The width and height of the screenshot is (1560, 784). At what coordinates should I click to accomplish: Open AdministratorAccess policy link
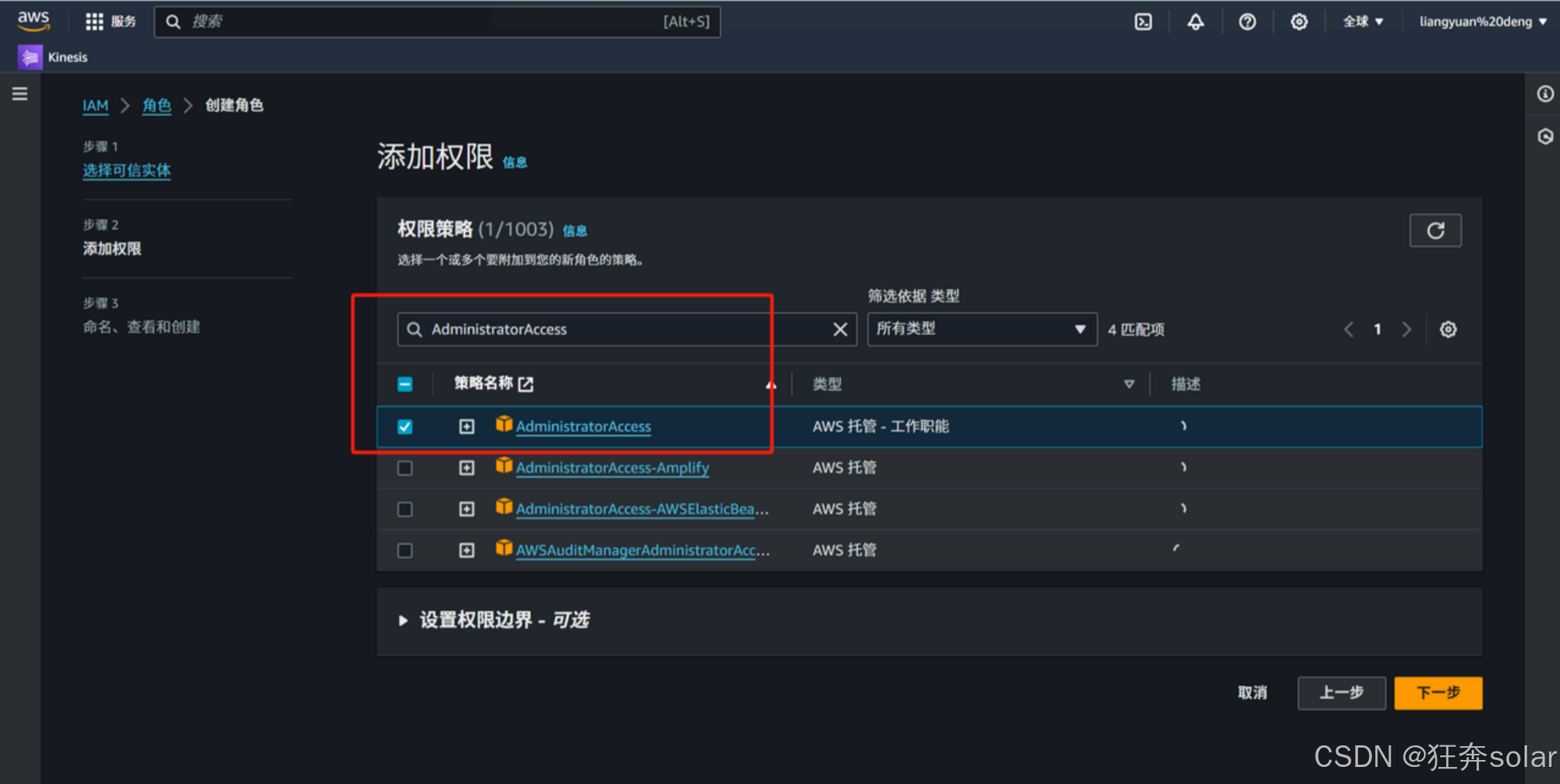pyautogui.click(x=584, y=427)
